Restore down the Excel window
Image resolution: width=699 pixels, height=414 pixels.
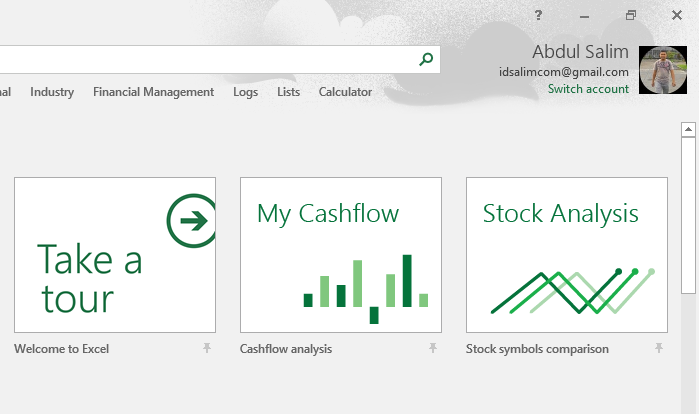point(631,16)
